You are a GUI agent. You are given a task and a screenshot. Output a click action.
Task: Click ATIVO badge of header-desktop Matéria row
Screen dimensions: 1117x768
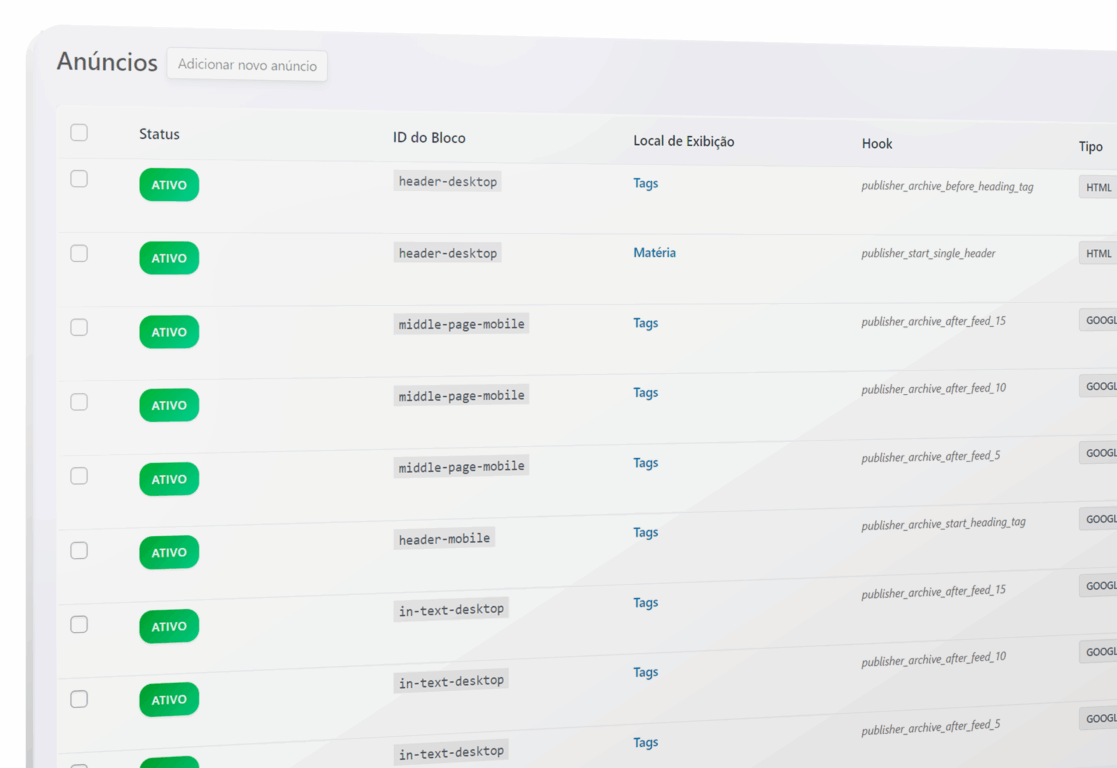click(x=169, y=258)
